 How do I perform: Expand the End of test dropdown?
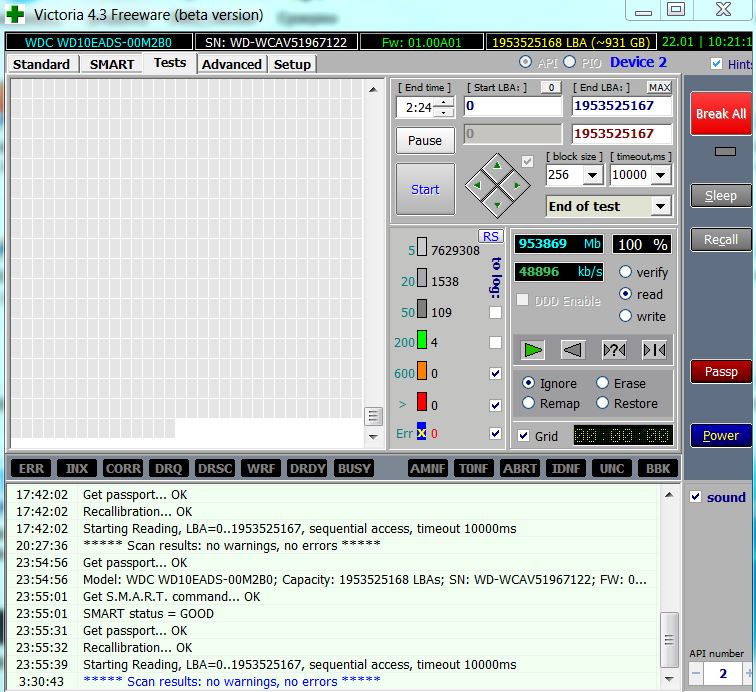pos(660,206)
